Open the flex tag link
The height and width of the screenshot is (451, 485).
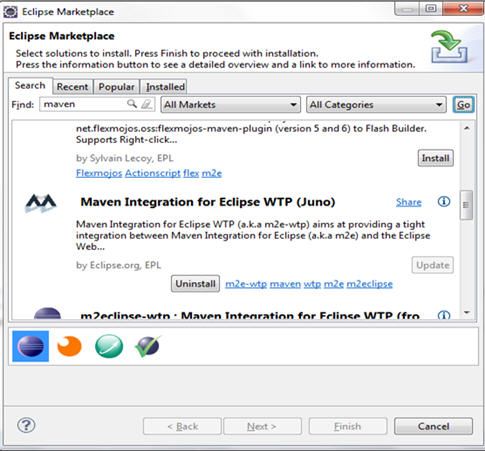tap(191, 173)
